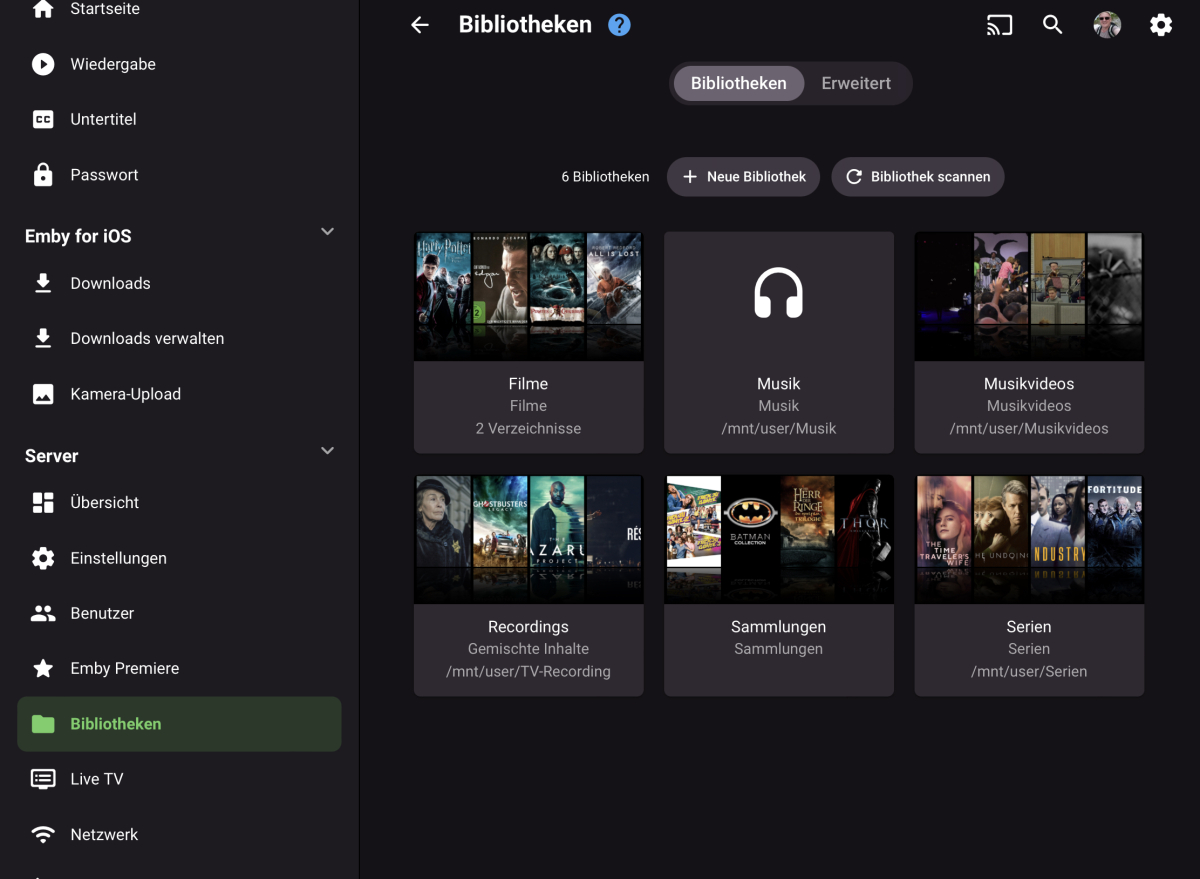Image resolution: width=1200 pixels, height=879 pixels.
Task: Click the Neue Bibliothek button
Action: pos(743,177)
